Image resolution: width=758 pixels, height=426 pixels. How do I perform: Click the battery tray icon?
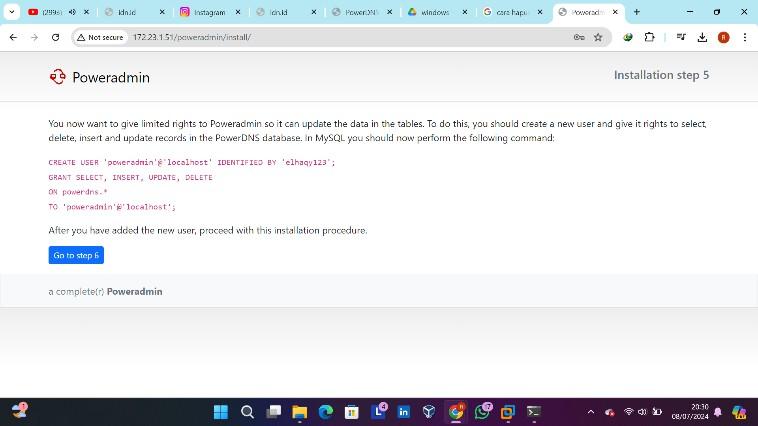(656, 411)
